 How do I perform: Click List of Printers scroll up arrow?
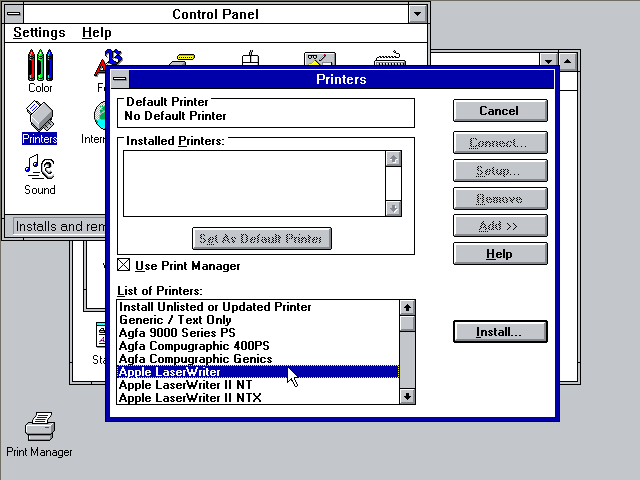click(407, 307)
